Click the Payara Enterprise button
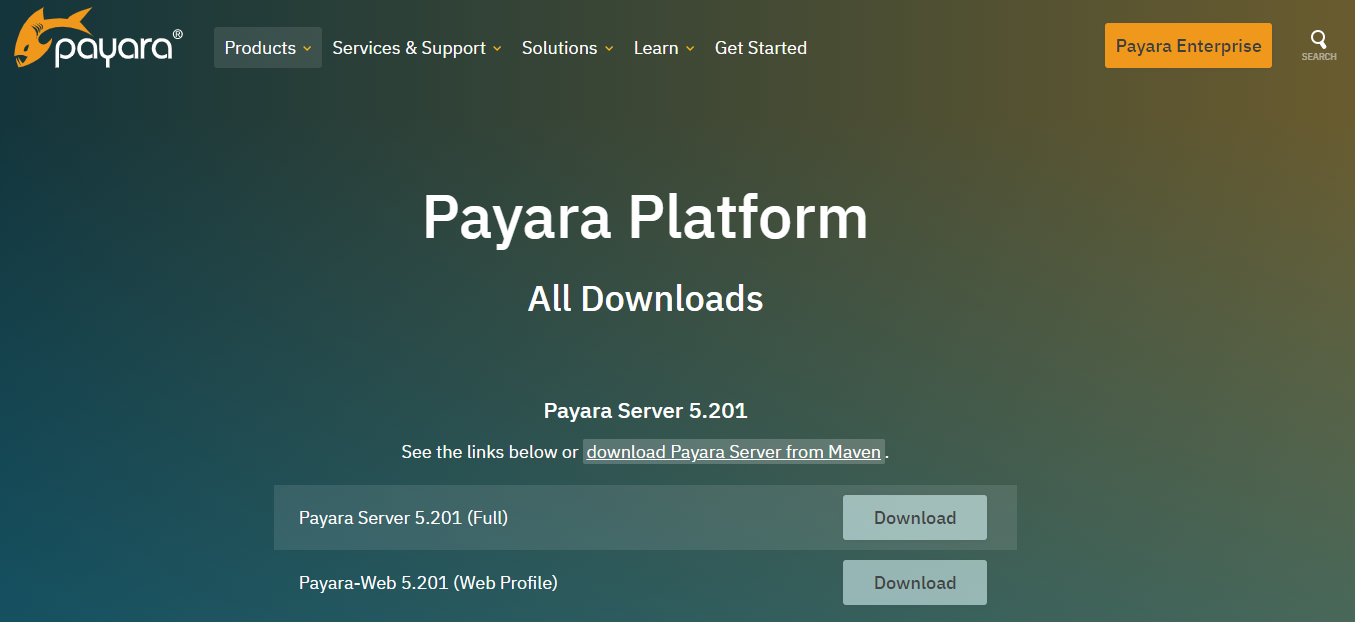Image resolution: width=1355 pixels, height=622 pixels. 1188,46
